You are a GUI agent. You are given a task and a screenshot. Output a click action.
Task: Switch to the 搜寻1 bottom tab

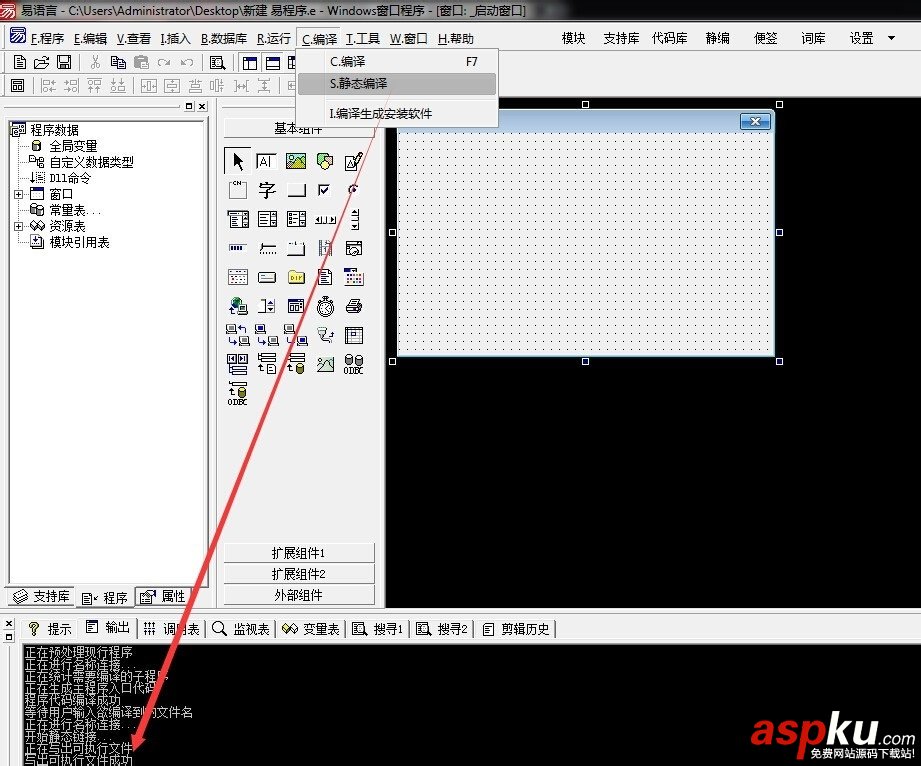click(x=378, y=629)
